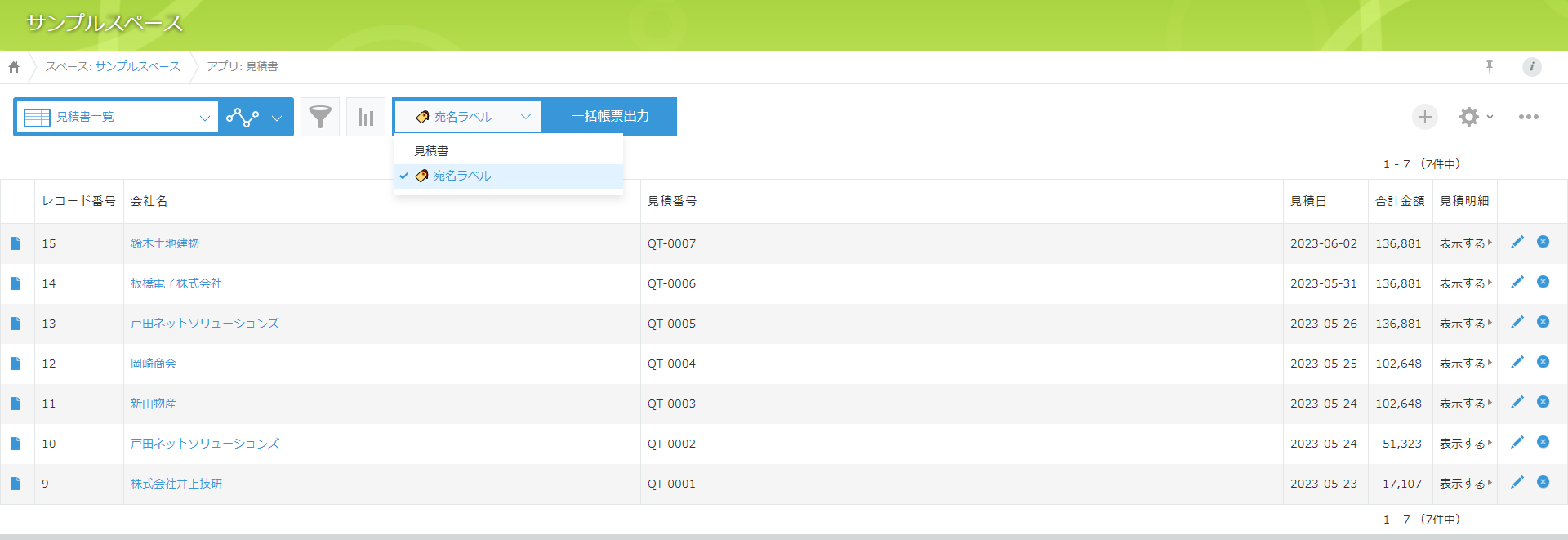Select 見積書 from the dropdown list
Screen dimensions: 1568x540
(x=431, y=151)
